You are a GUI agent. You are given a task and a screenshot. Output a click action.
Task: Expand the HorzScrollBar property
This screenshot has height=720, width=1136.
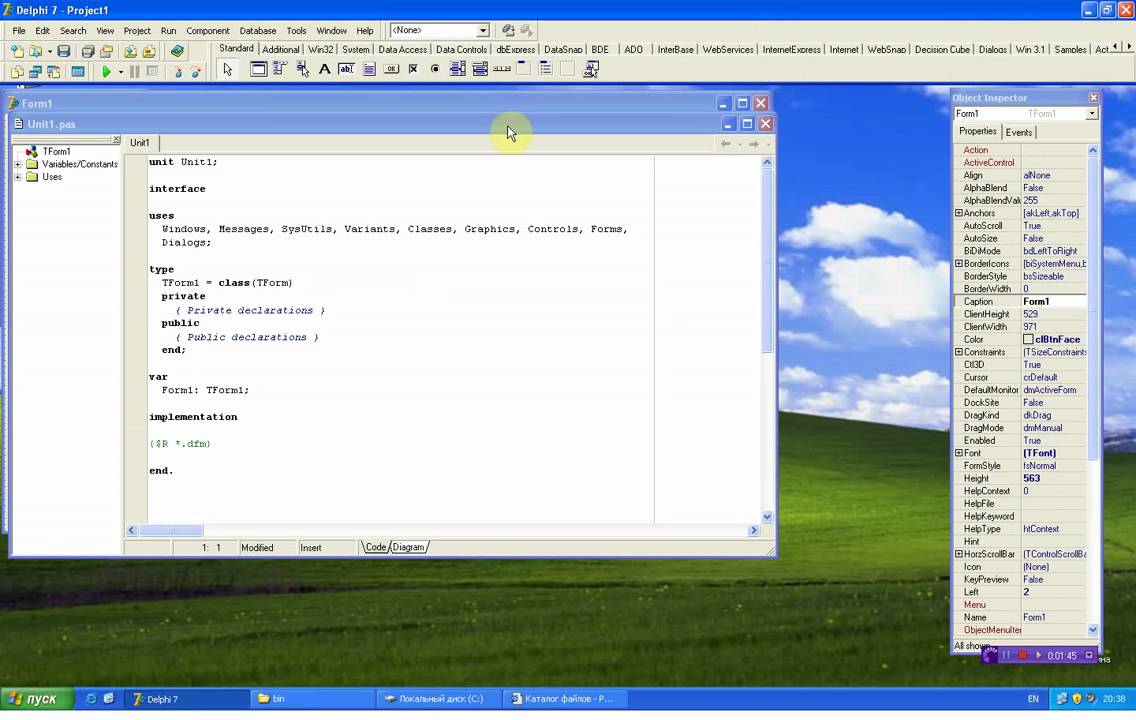click(958, 554)
